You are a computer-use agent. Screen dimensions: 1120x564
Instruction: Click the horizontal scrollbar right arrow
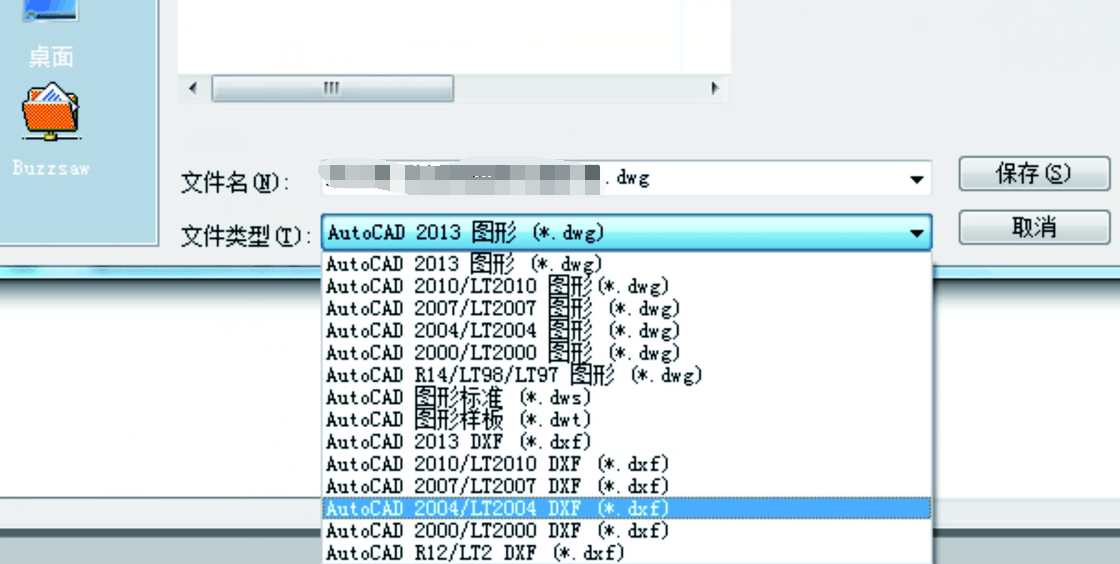pos(715,89)
